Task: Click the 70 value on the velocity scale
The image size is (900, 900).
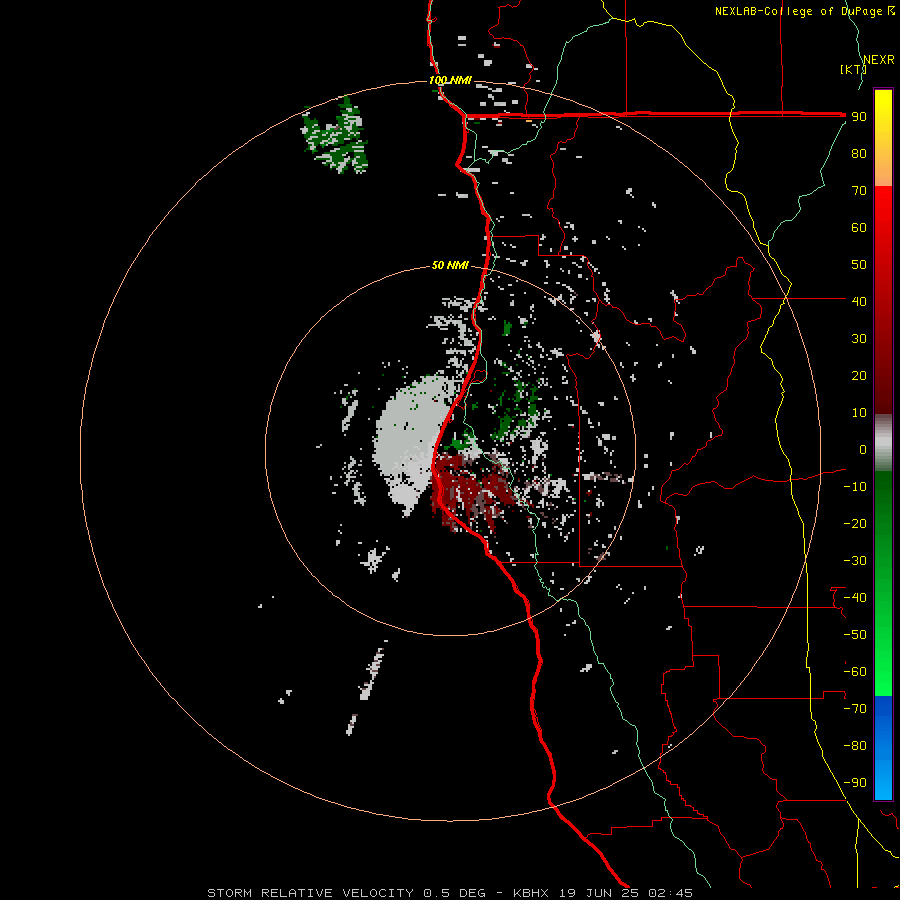Action: 859,191
